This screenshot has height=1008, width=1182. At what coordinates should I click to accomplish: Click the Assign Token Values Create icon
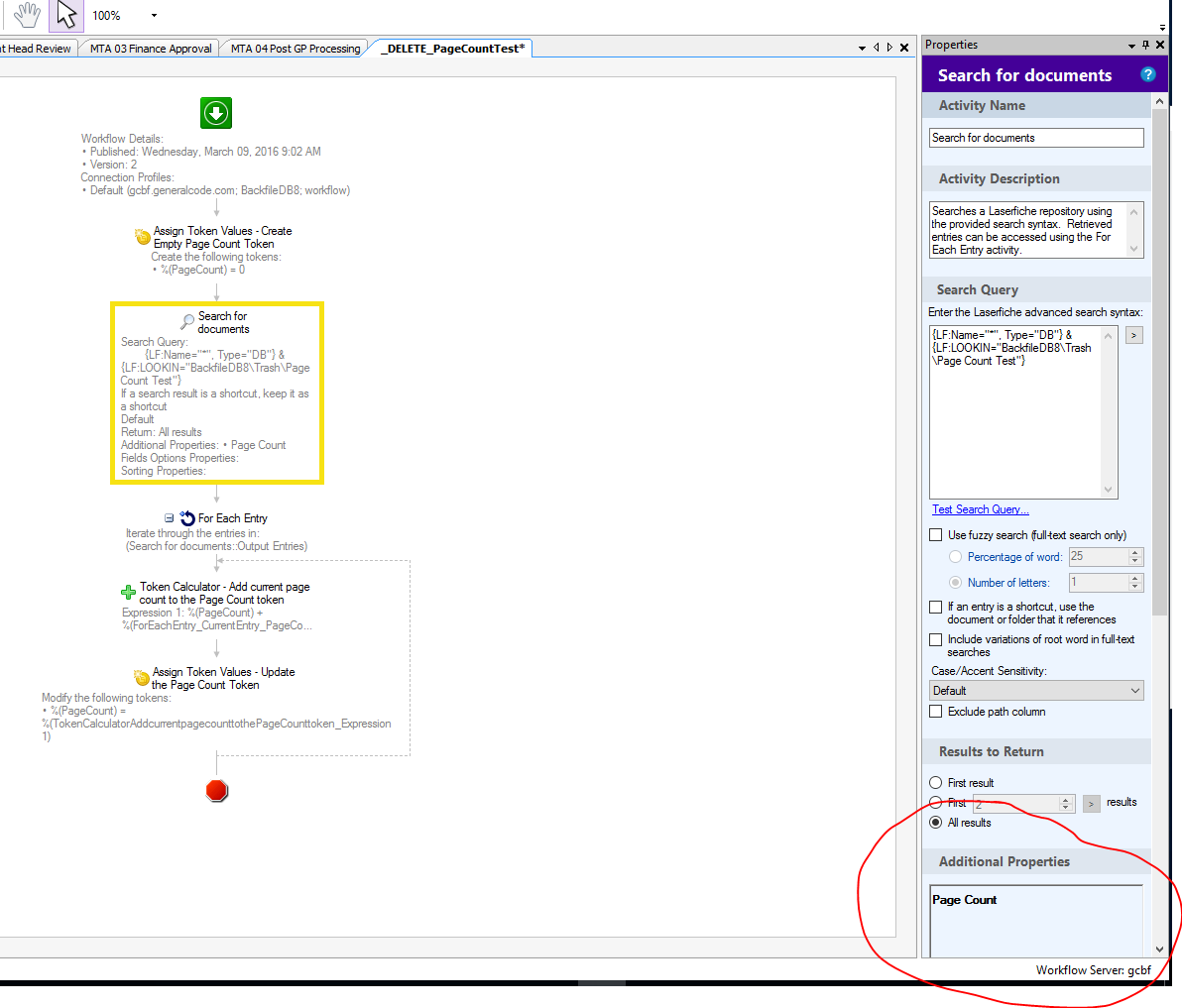coord(142,237)
